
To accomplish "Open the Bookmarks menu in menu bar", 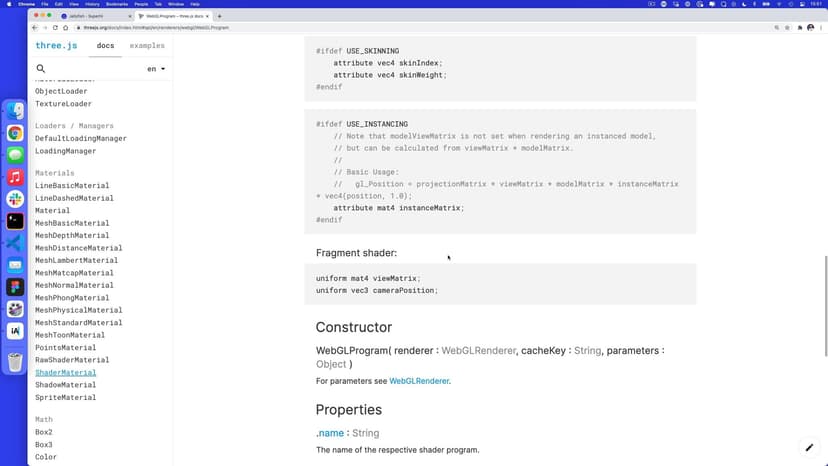I will pyautogui.click(x=116, y=5).
